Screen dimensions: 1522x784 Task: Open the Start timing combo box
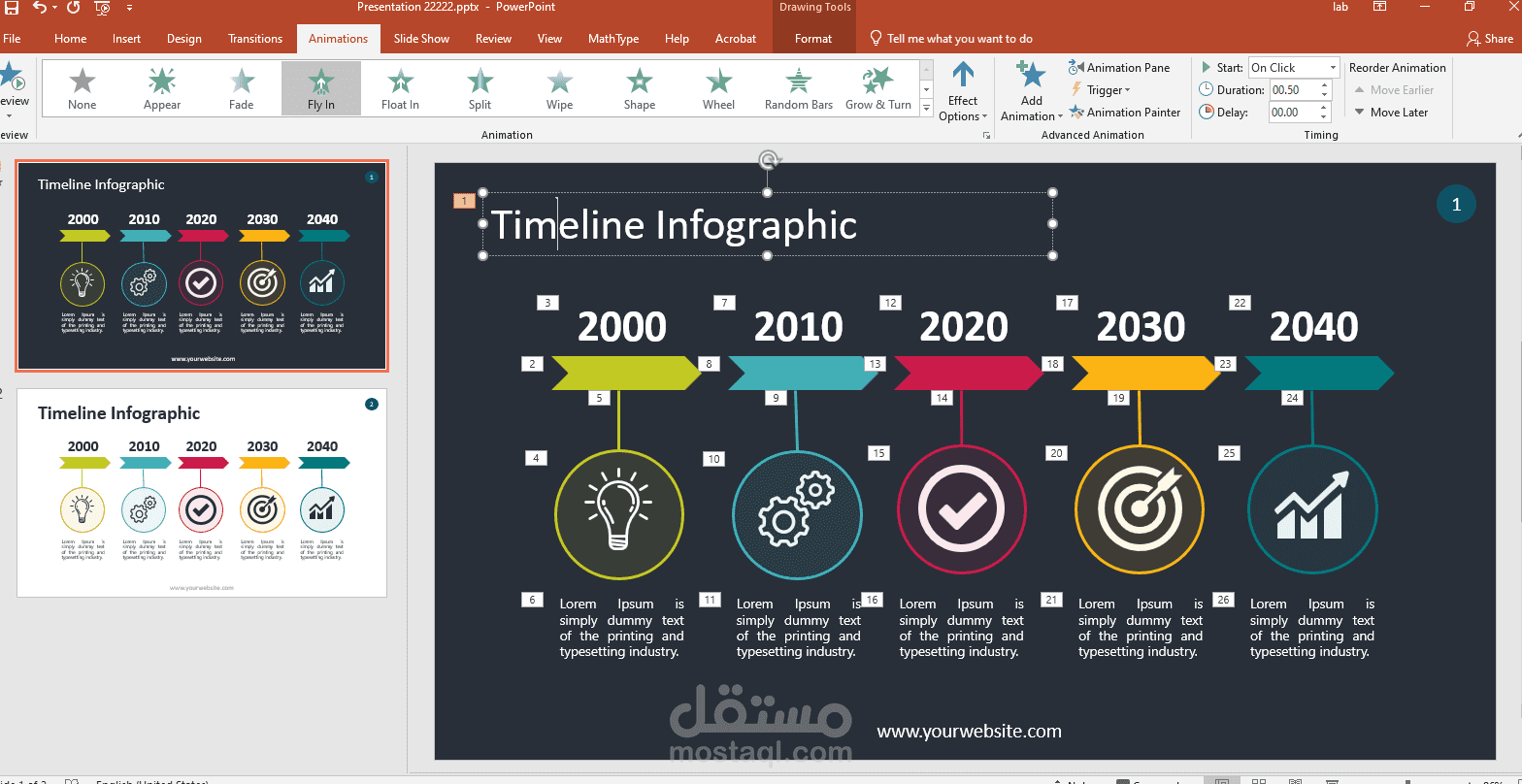(1294, 68)
